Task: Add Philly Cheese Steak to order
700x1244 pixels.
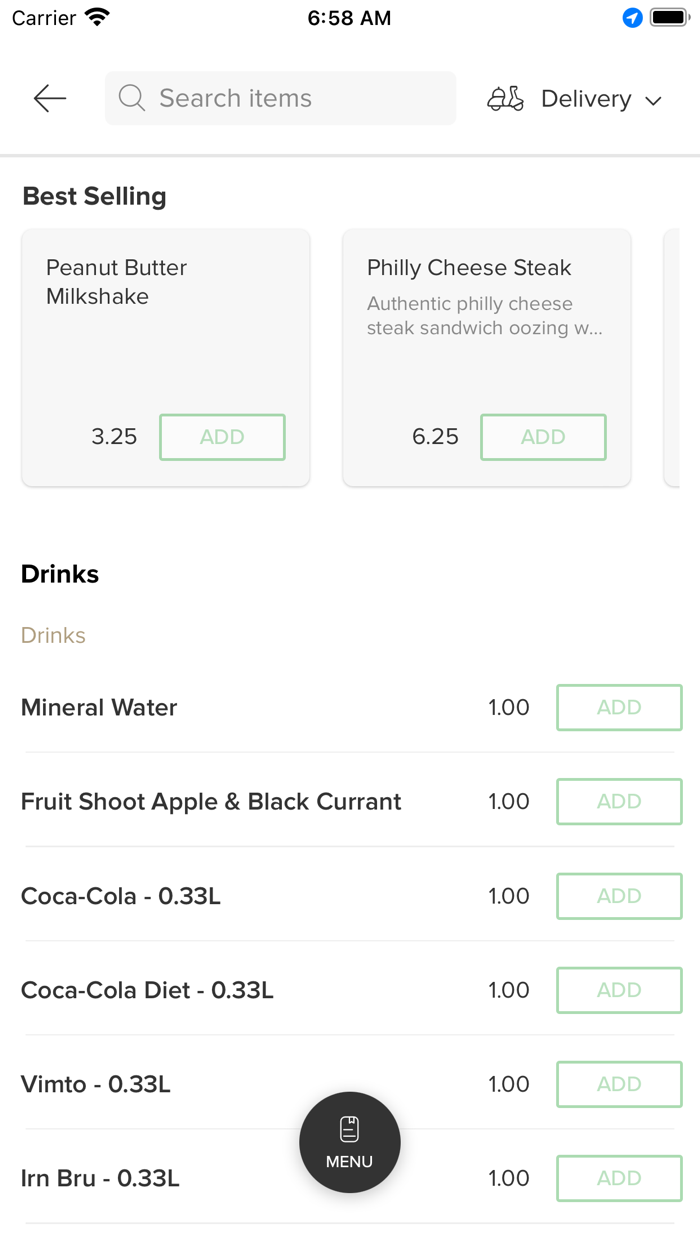Action: (543, 437)
